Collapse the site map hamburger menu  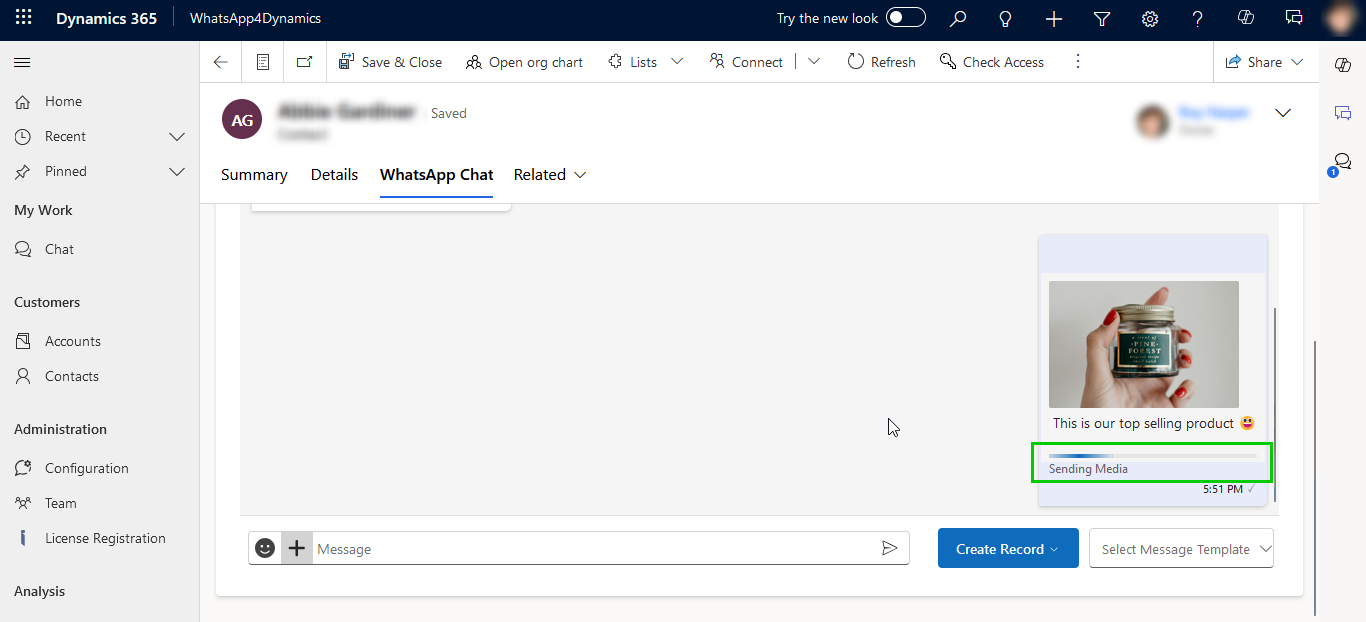coord(22,63)
